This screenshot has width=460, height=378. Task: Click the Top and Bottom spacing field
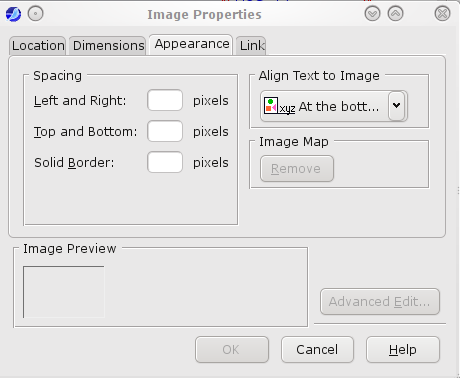[165, 131]
